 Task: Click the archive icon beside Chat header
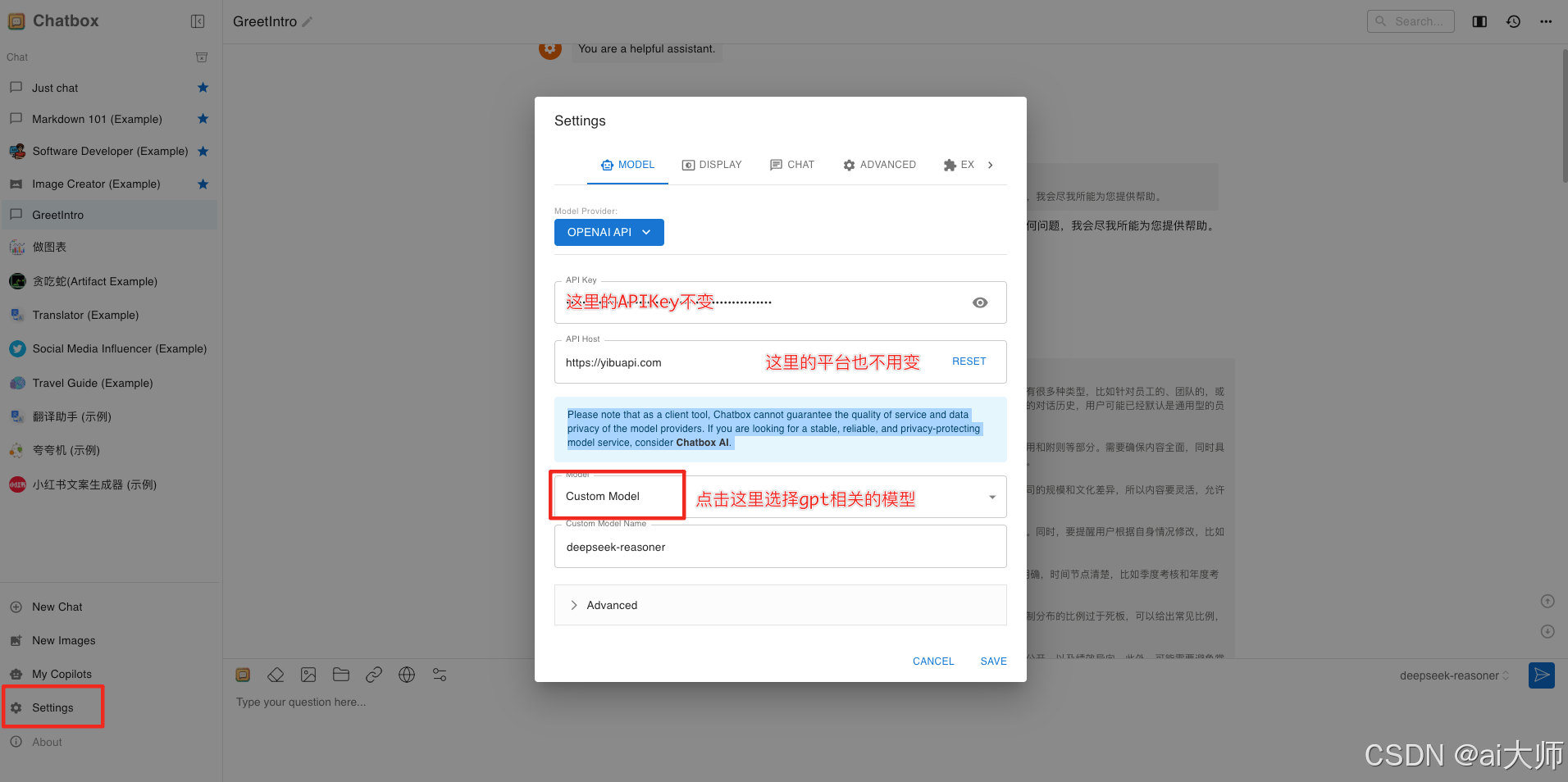click(202, 57)
